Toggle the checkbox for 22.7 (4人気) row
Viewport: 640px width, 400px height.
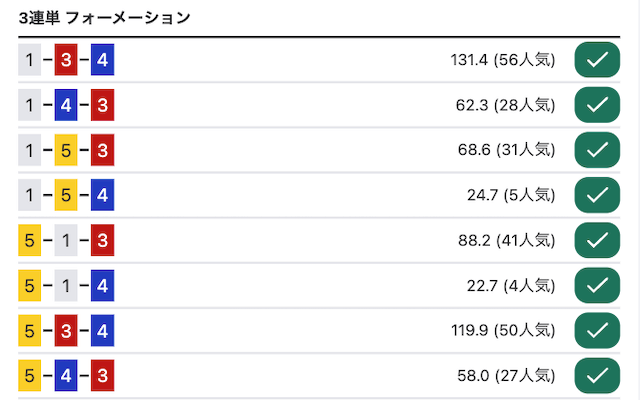point(597,285)
